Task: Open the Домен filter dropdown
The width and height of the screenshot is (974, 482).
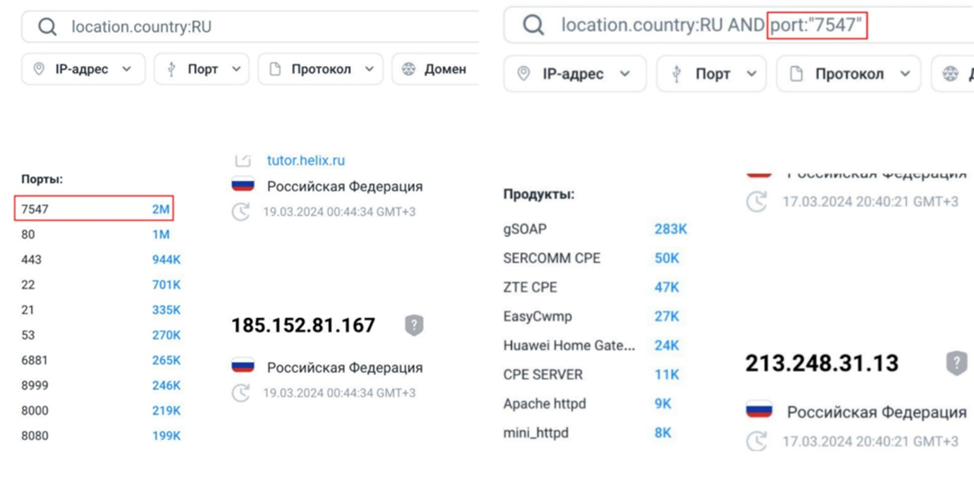Action: pos(434,69)
